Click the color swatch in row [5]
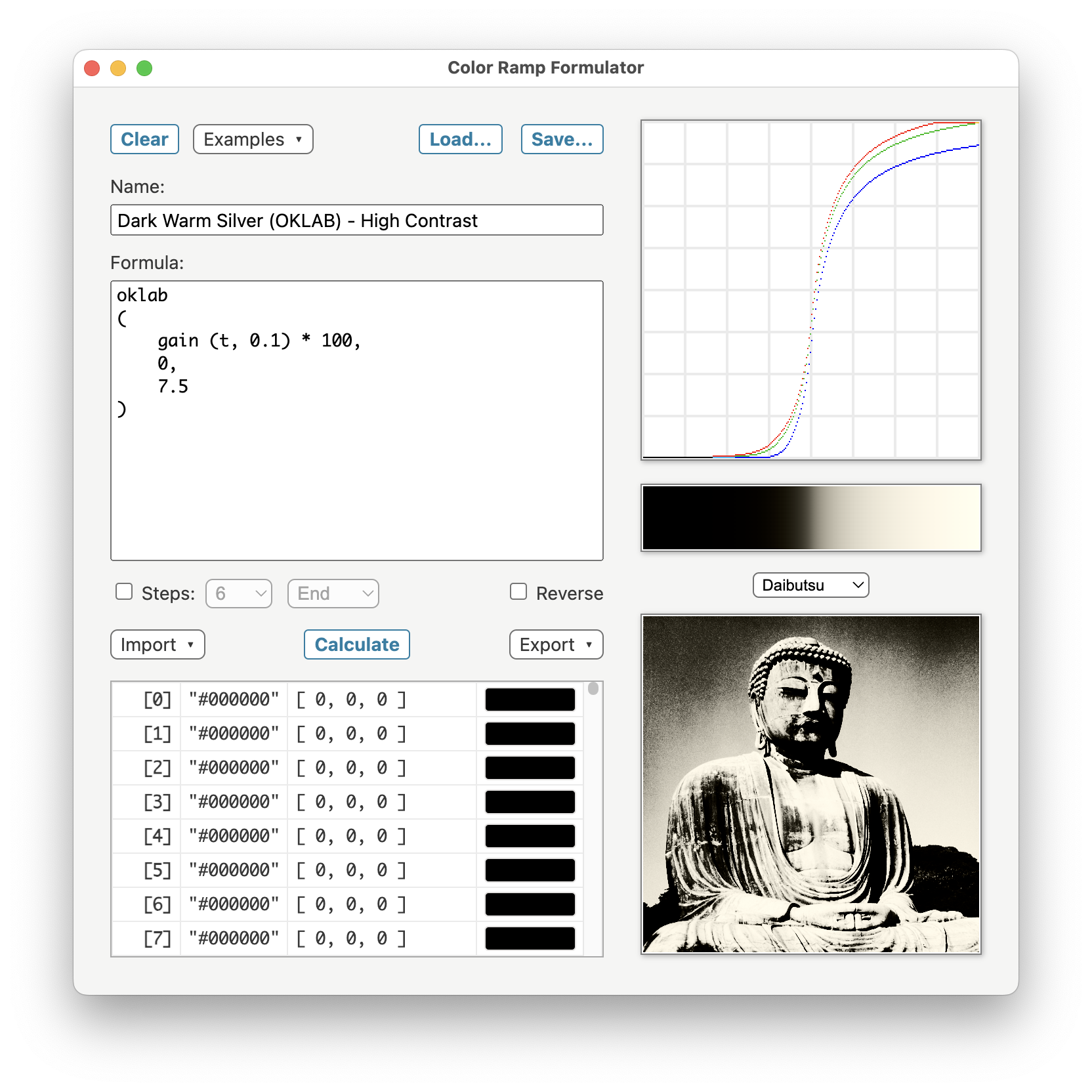Viewport: 1092px width, 1092px height. click(x=530, y=870)
